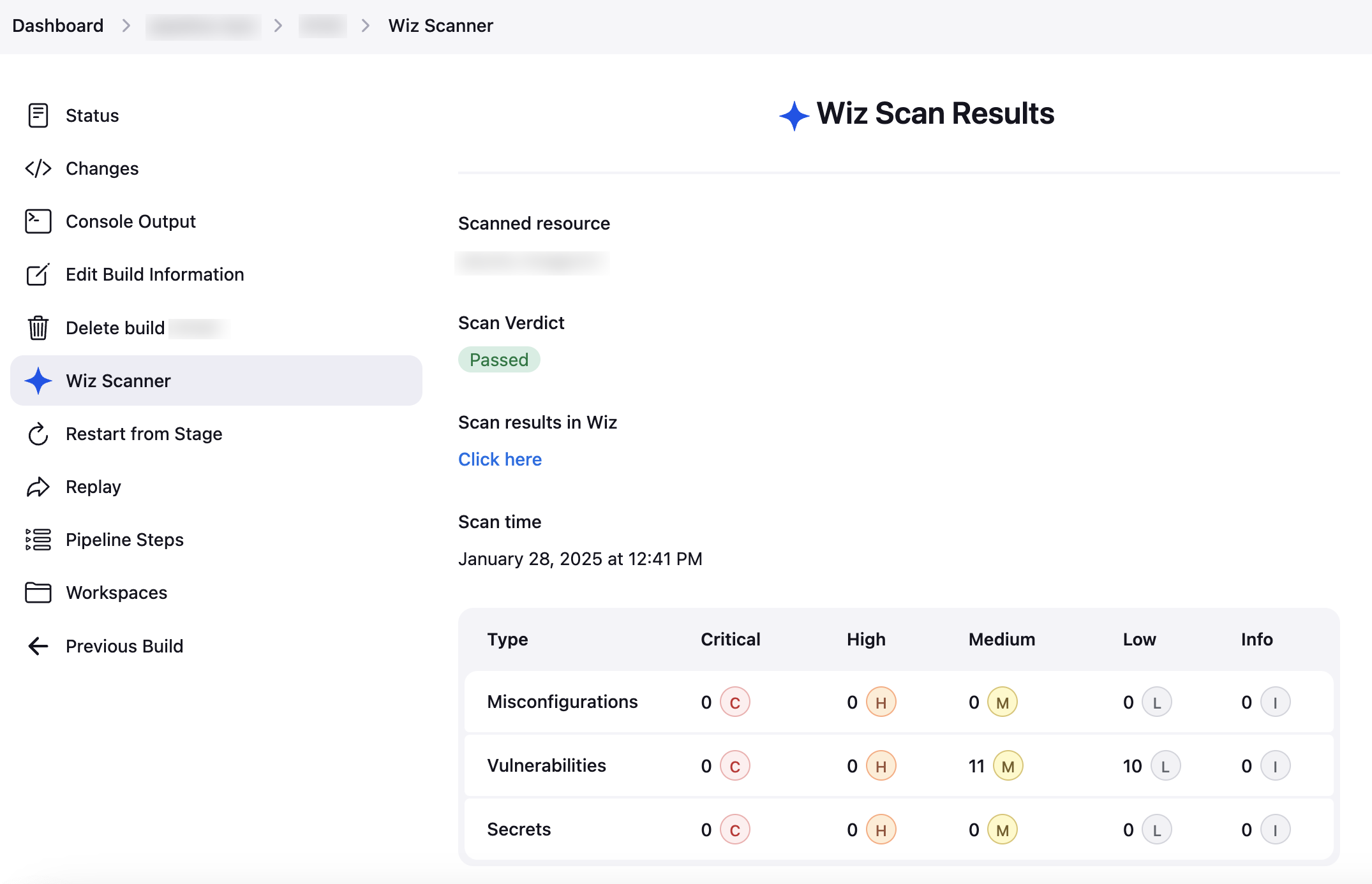Expand the chevron before Wiz Scanner breadcrumb
1372x884 pixels.
point(365,26)
